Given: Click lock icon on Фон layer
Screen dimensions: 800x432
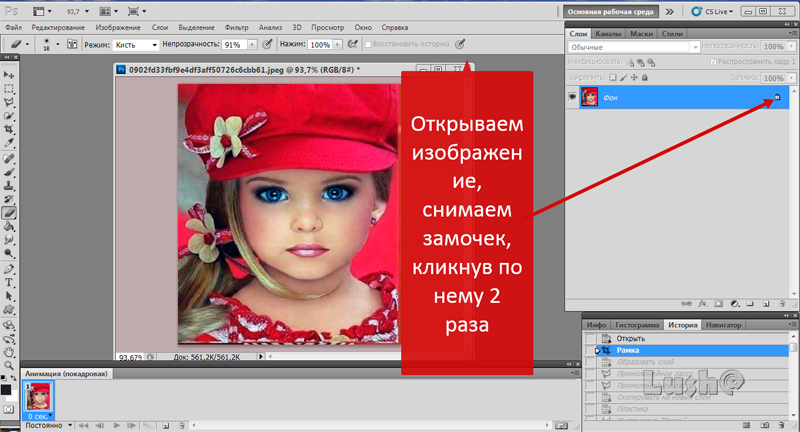Looking at the screenshot, I should click(777, 97).
